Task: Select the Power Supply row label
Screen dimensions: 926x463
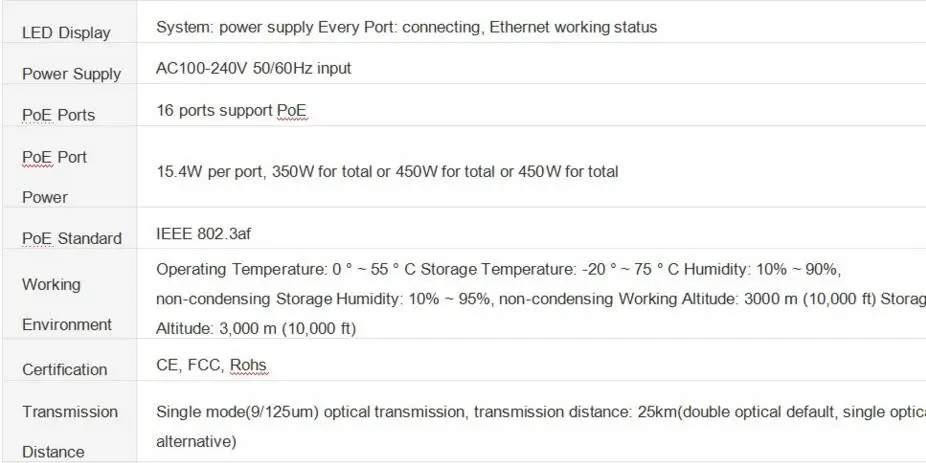Action: click(x=71, y=74)
